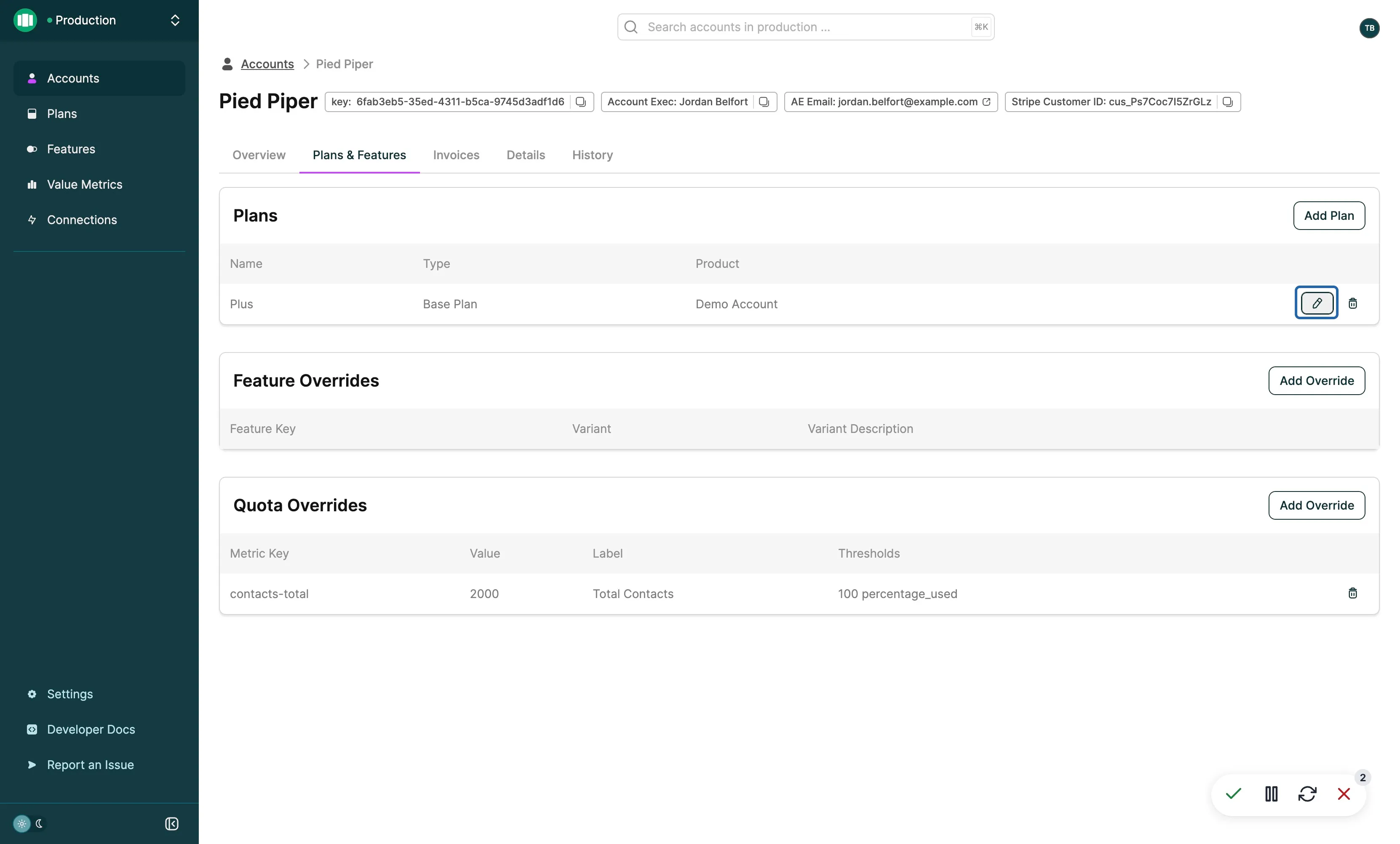The height and width of the screenshot is (844, 1400).
Task: Edit the Plus plan with the pencil icon
Action: (x=1317, y=303)
